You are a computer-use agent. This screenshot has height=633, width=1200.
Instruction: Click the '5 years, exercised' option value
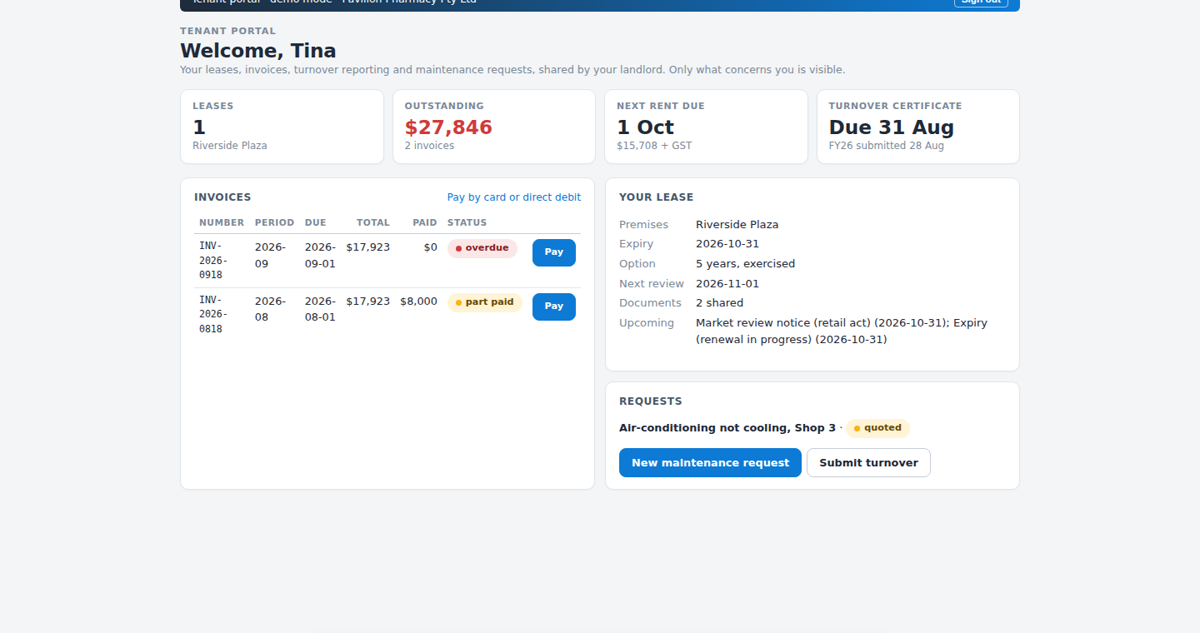pos(745,264)
